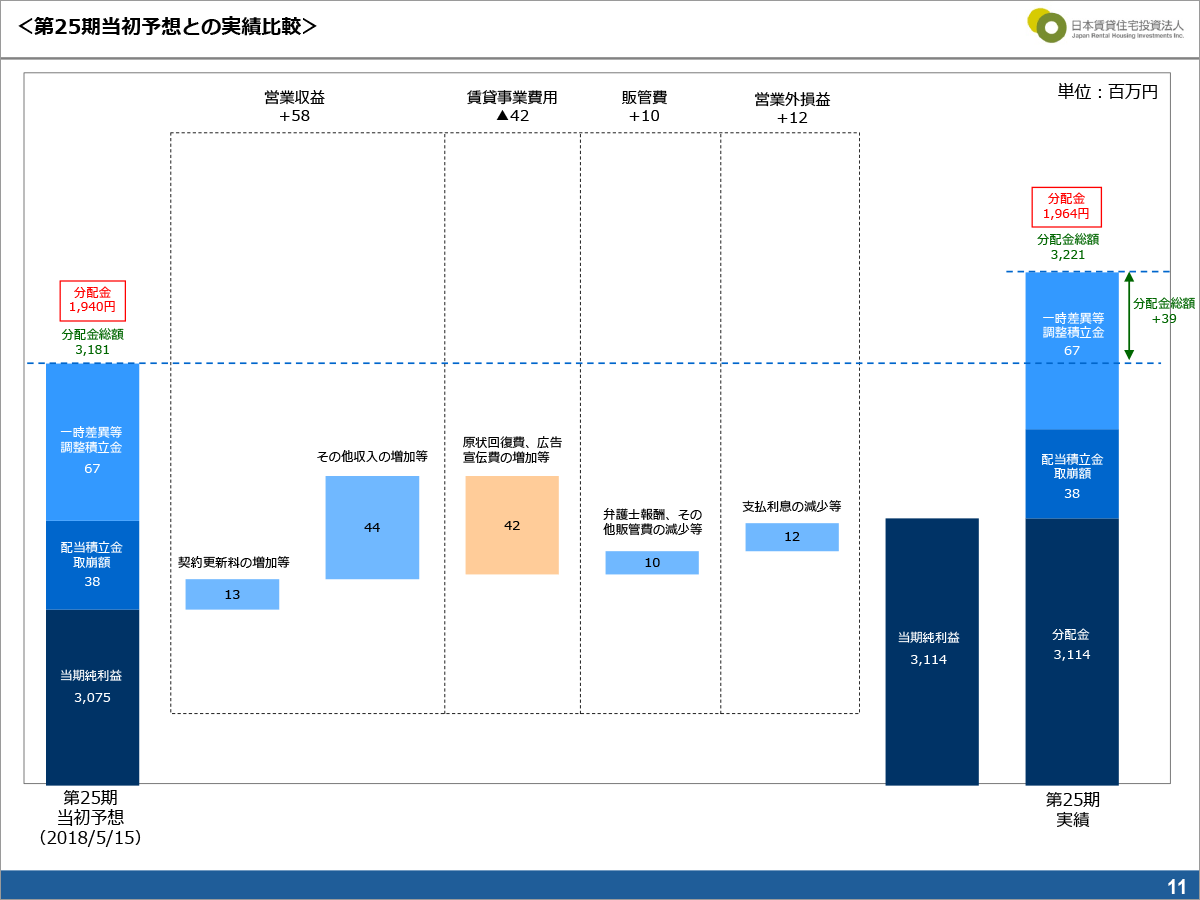This screenshot has width=1200, height=900.
Task: Click the 分配金総額 3,221 green text
Action: point(1067,247)
